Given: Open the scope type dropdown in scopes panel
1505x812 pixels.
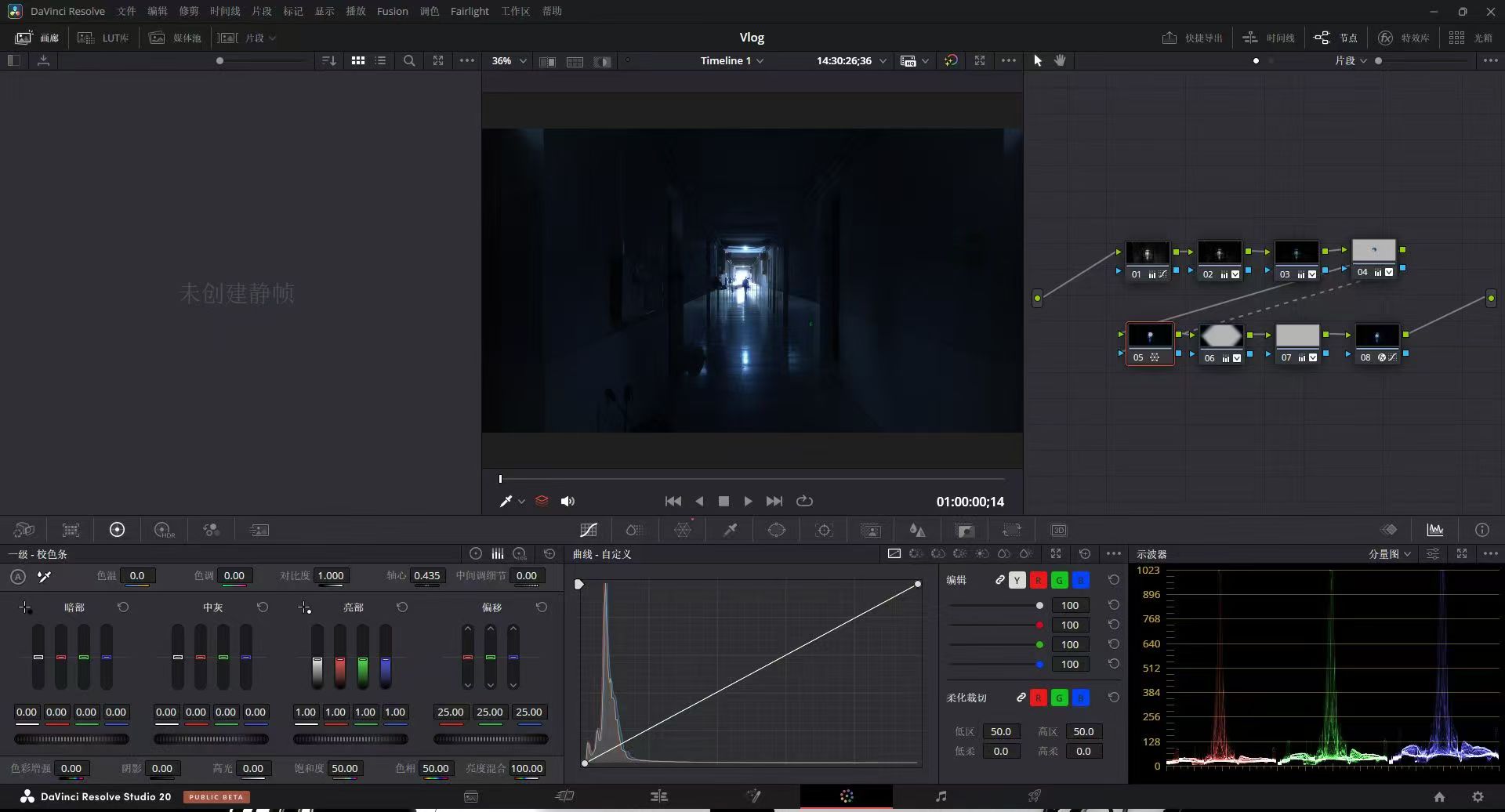Looking at the screenshot, I should (1390, 554).
